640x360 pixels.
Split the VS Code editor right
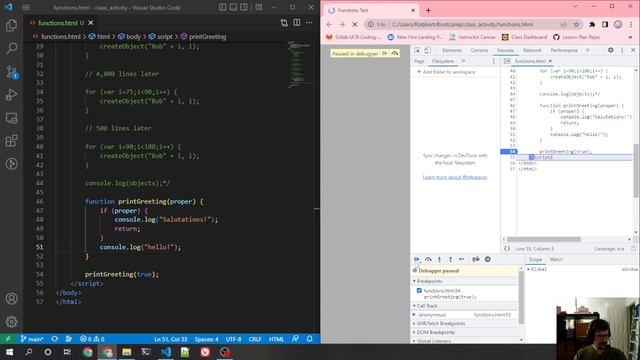(297, 23)
